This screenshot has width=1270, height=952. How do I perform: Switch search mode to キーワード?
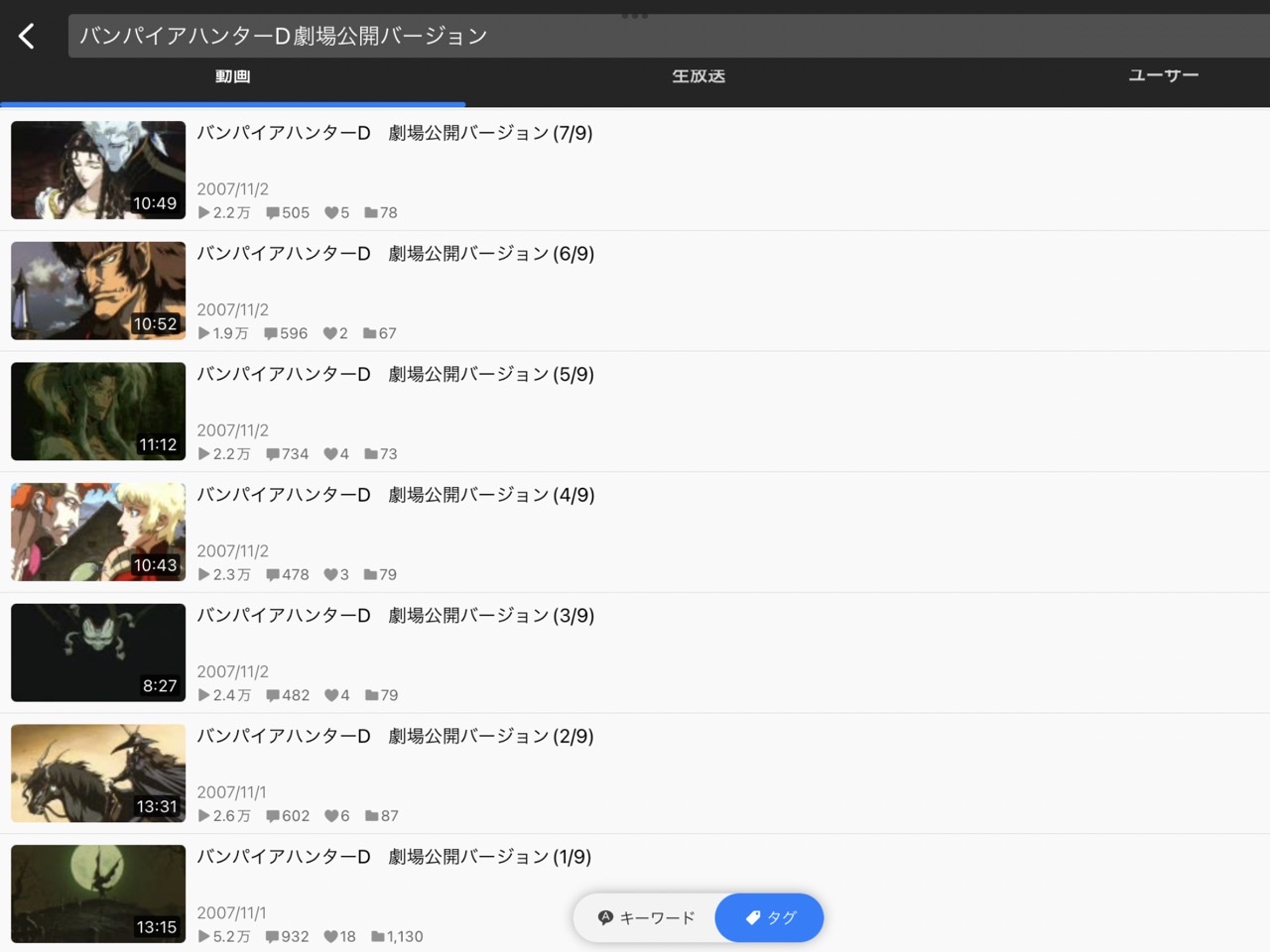click(646, 917)
